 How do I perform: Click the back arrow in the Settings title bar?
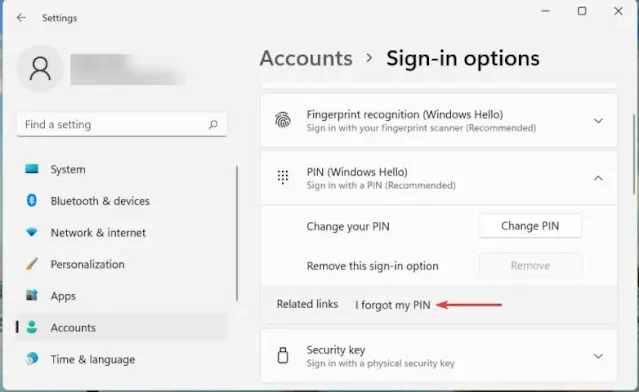[x=21, y=18]
